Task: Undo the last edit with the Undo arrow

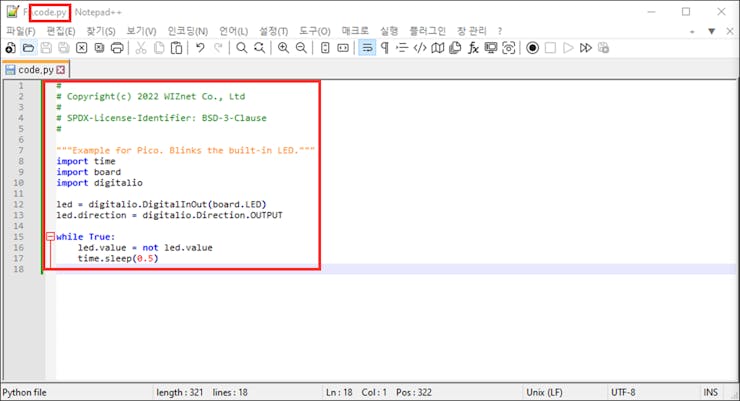Action: point(200,48)
